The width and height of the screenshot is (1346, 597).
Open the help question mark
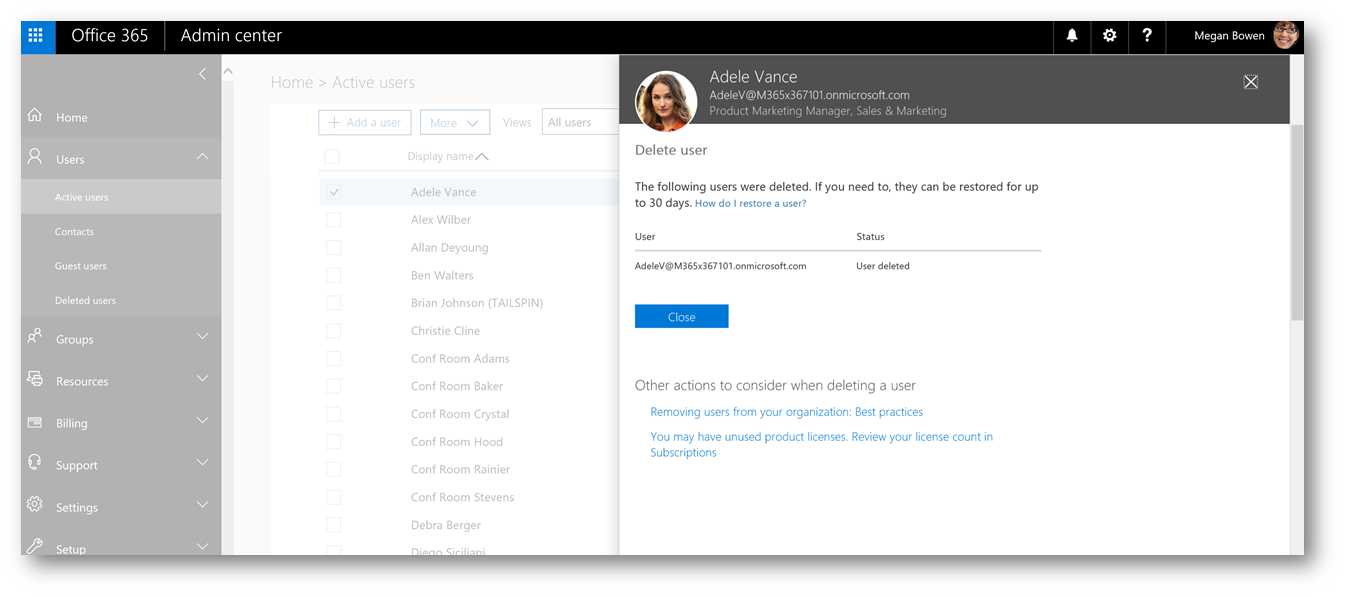pyautogui.click(x=1147, y=36)
